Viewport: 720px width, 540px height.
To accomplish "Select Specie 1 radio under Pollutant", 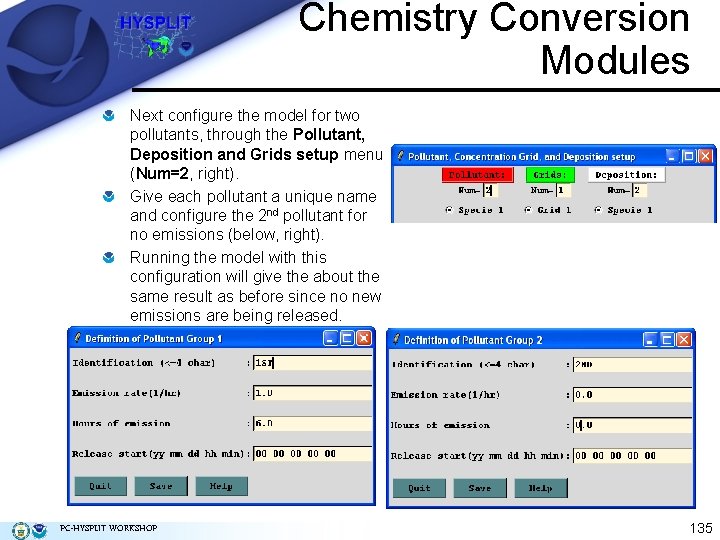I will click(449, 210).
